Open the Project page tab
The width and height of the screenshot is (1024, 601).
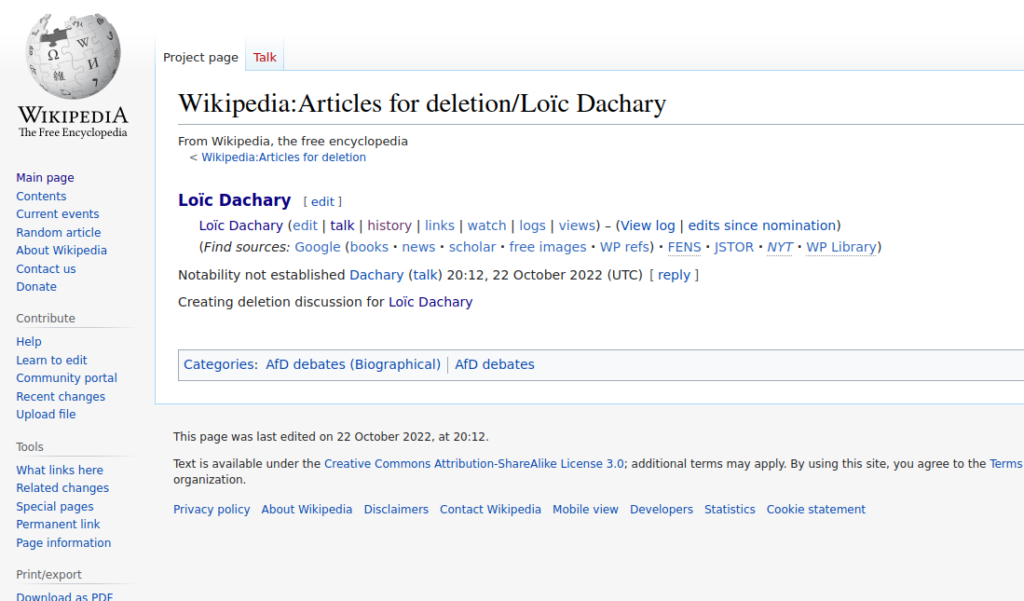[x=200, y=57]
